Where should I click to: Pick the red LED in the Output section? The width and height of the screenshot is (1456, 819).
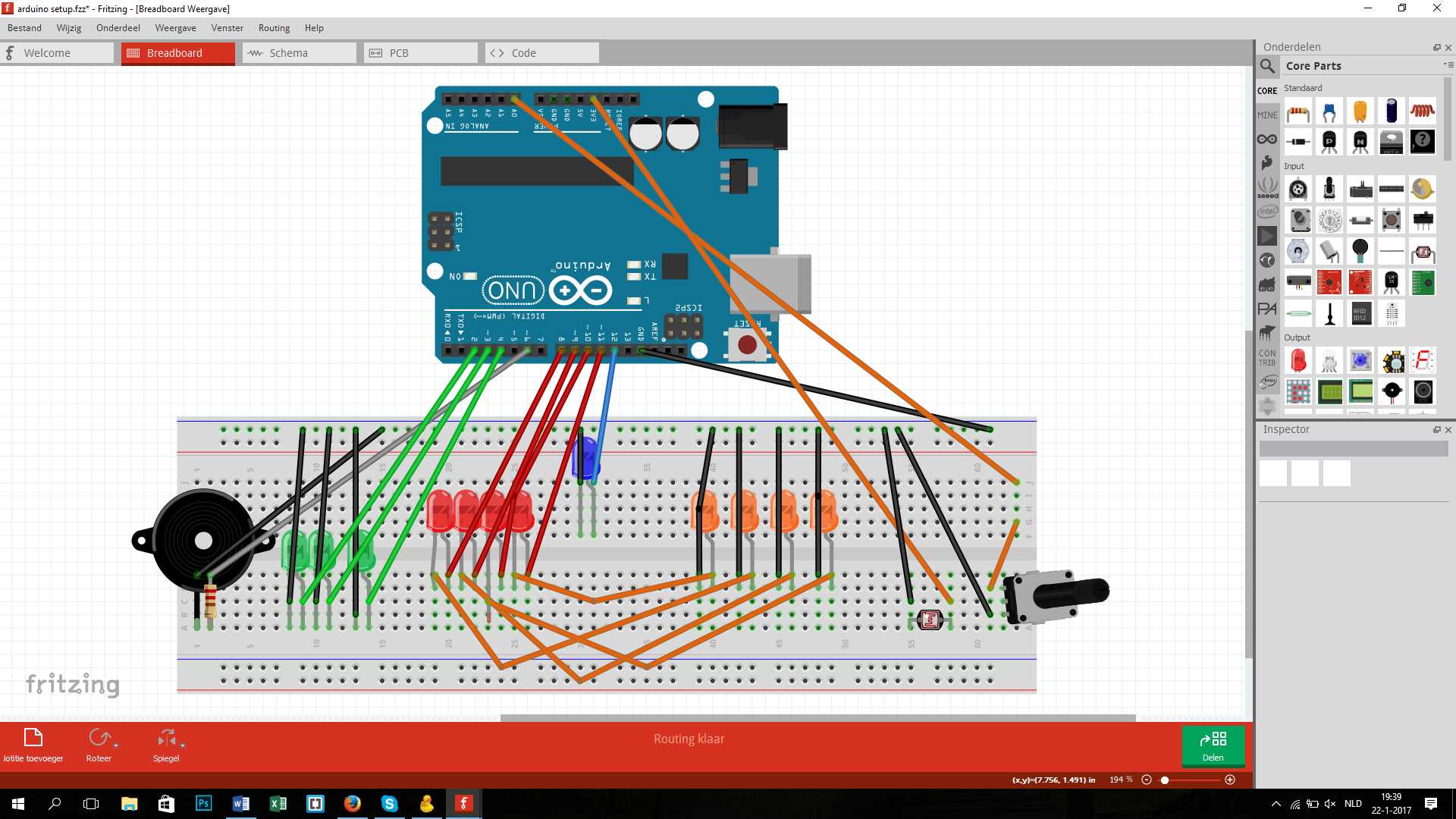[x=1300, y=360]
